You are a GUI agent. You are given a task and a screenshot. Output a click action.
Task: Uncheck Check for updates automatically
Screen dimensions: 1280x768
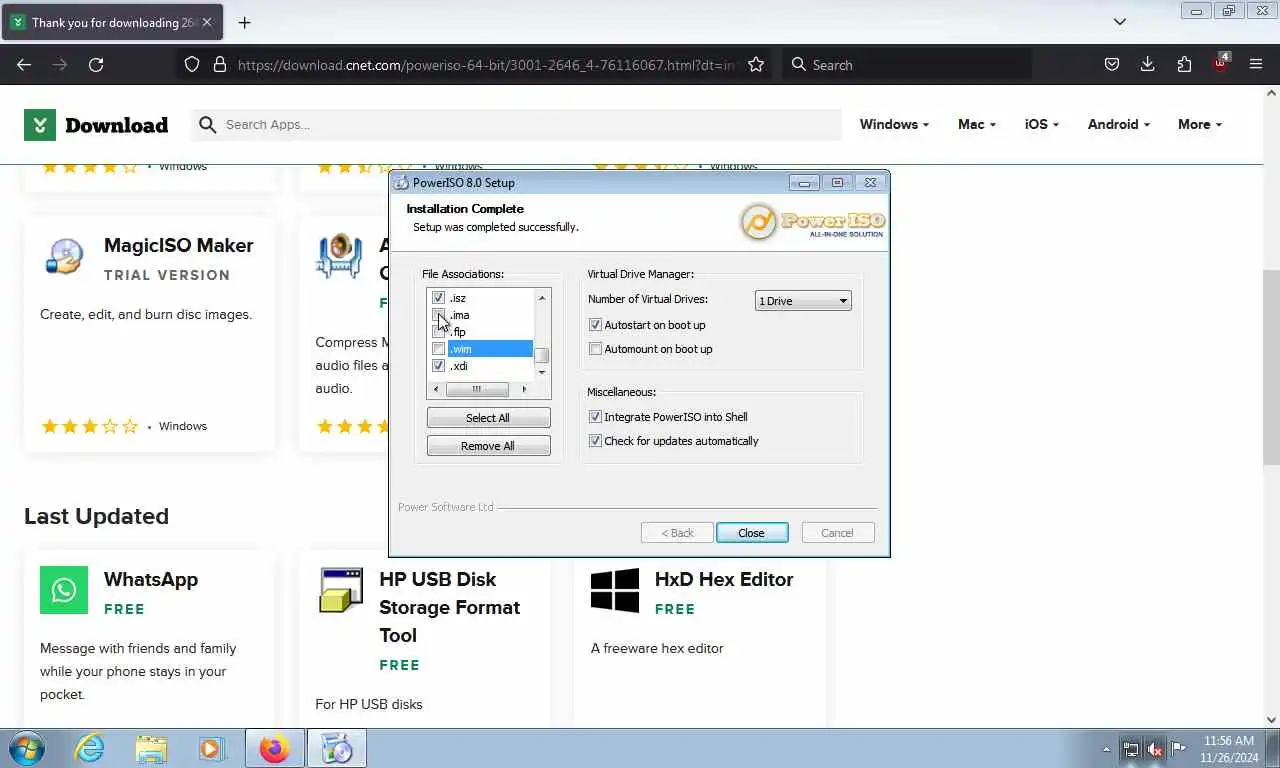pos(595,441)
